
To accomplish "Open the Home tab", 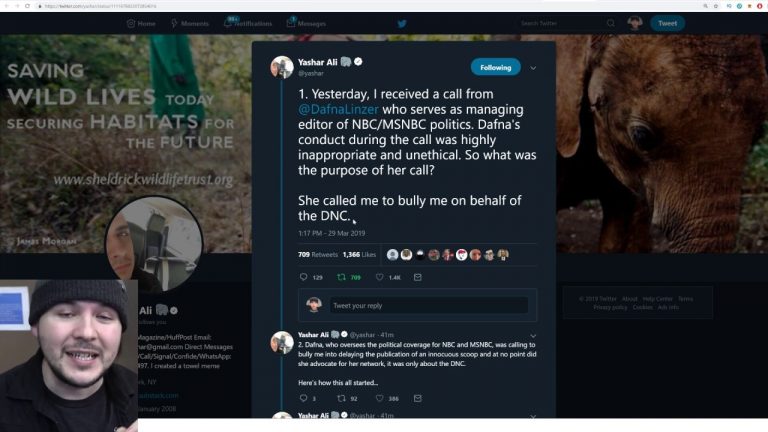I will coord(141,23).
